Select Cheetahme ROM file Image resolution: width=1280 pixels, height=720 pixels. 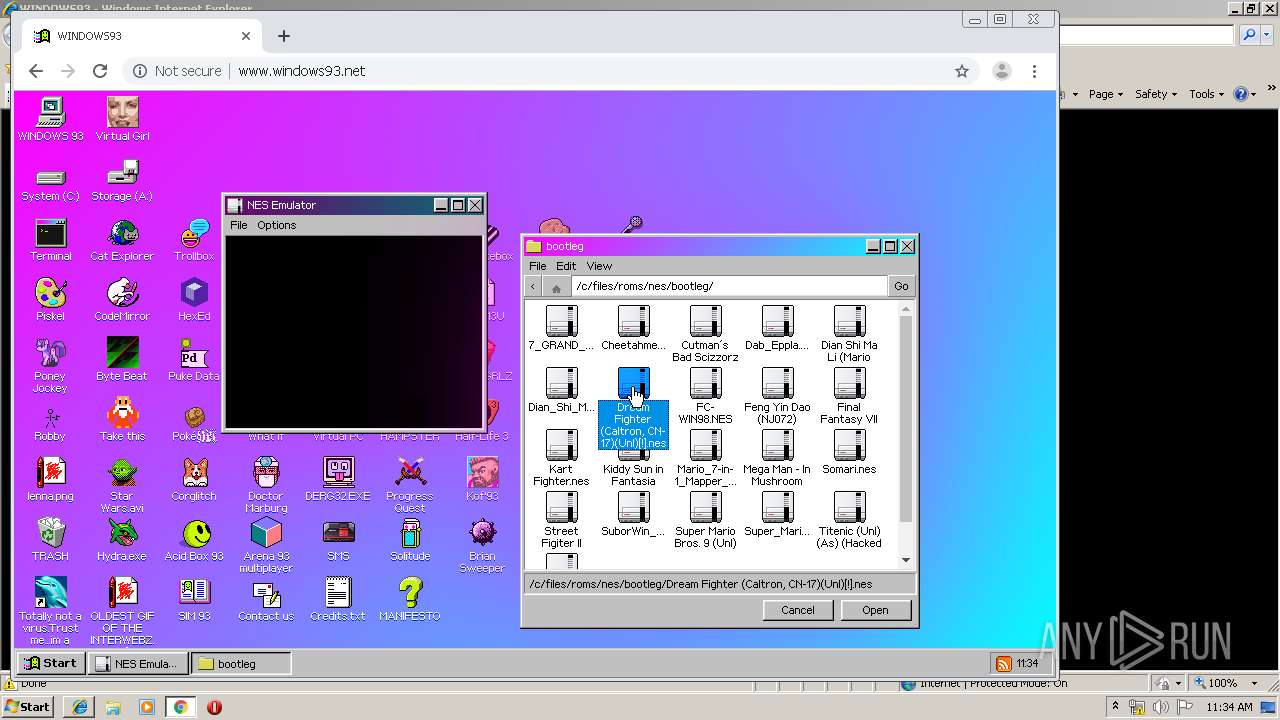tap(633, 328)
